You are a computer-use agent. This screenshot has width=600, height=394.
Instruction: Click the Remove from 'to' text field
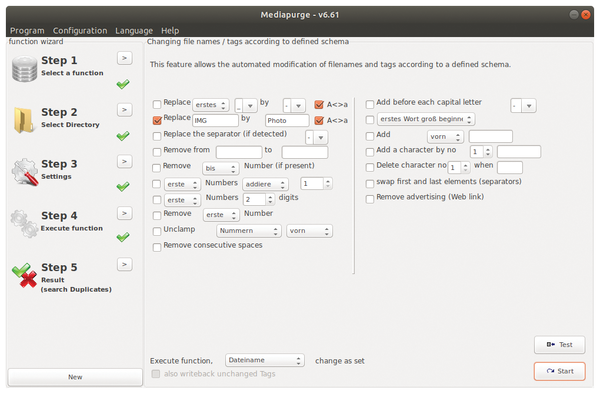(305, 152)
